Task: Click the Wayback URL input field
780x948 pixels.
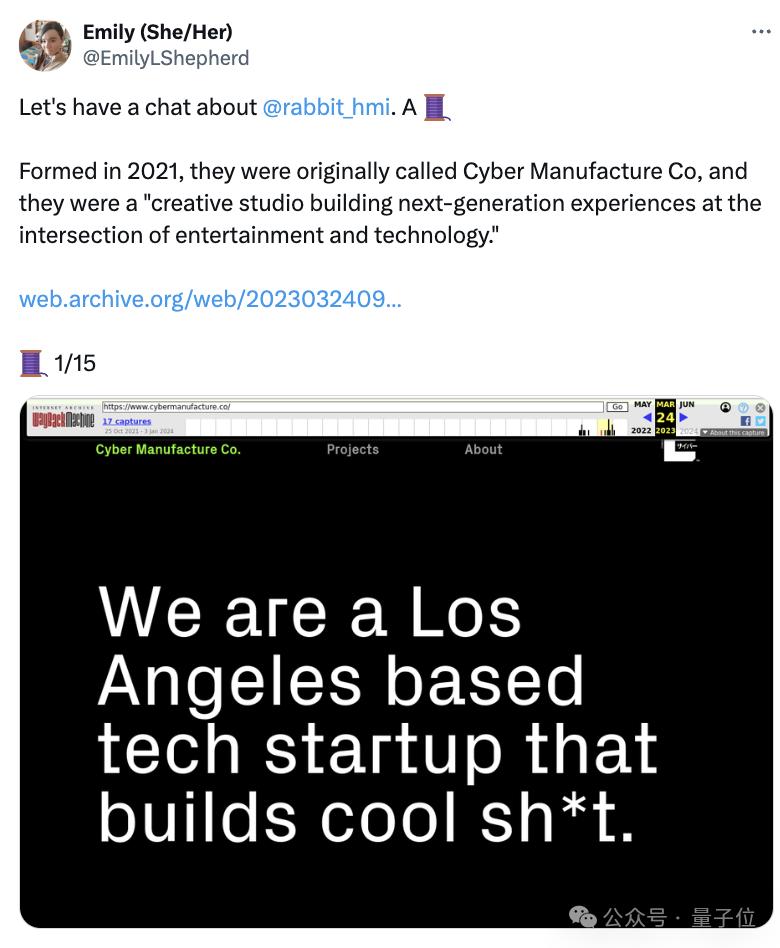Action: pyautogui.click(x=353, y=407)
